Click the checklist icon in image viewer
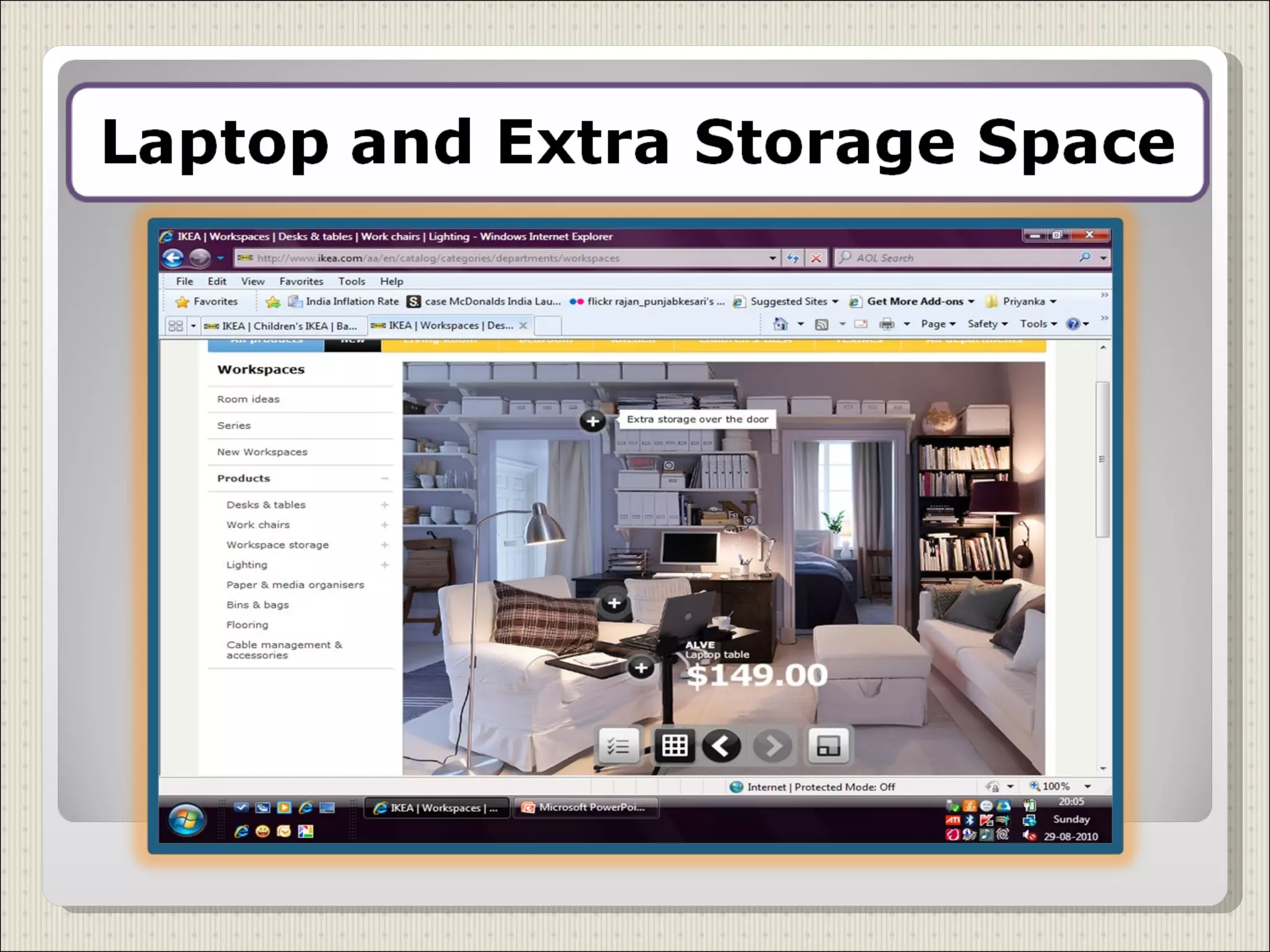 pos(618,746)
